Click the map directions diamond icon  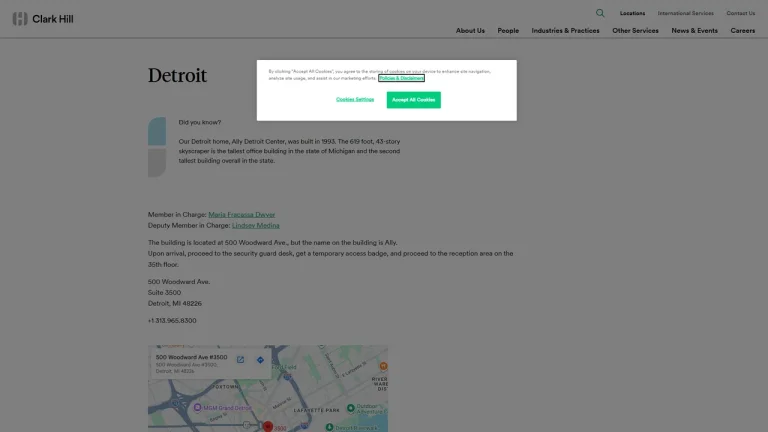coord(260,360)
